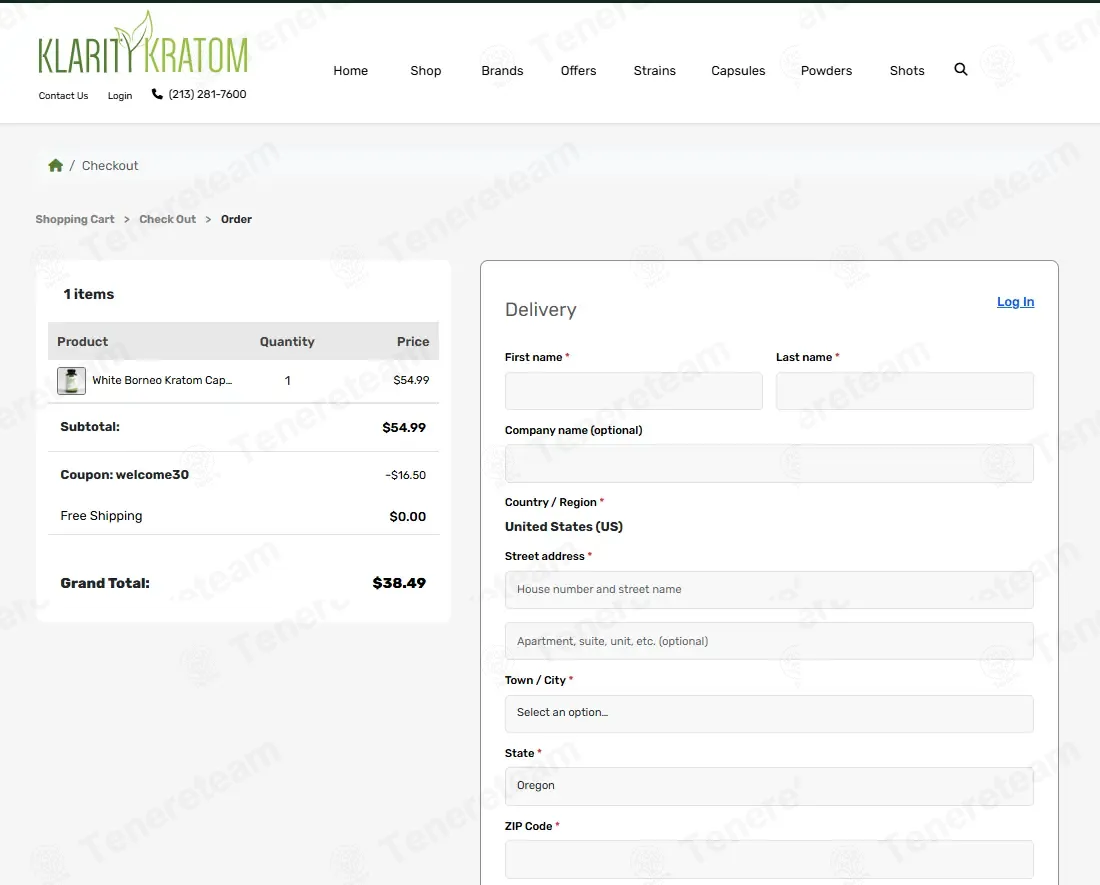Screen dimensions: 1100x885
Task: Select the Order step label
Action: point(236,219)
